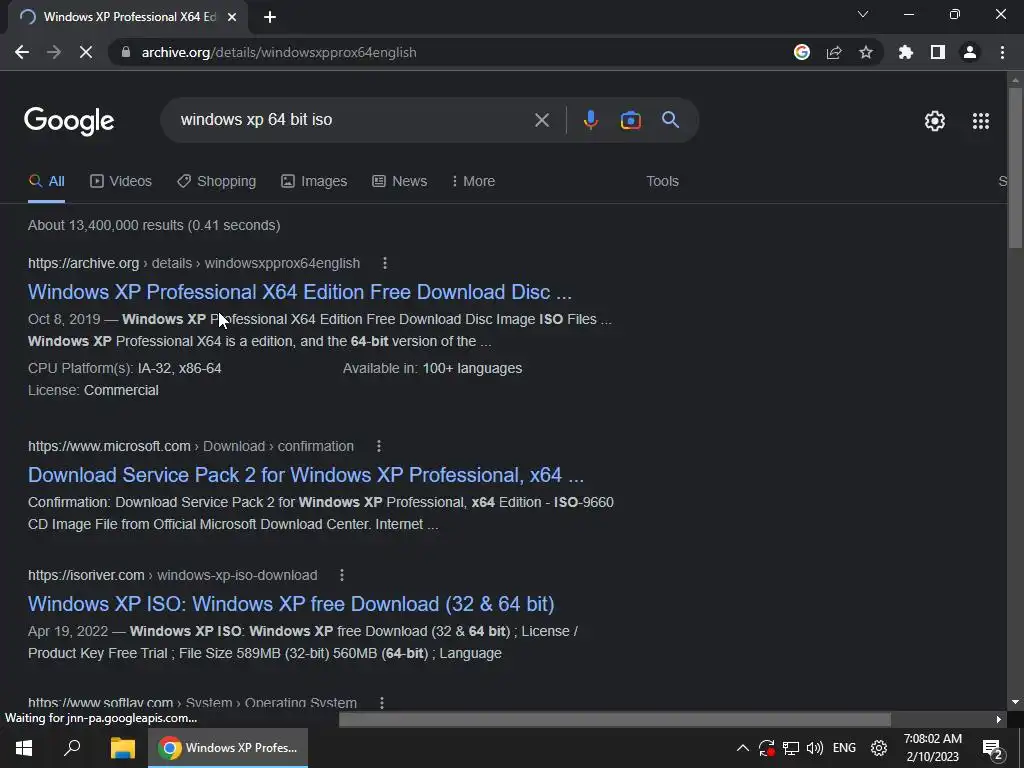This screenshot has width=1024, height=768.
Task: Open Windows XP ISO free Download result
Action: [291, 604]
